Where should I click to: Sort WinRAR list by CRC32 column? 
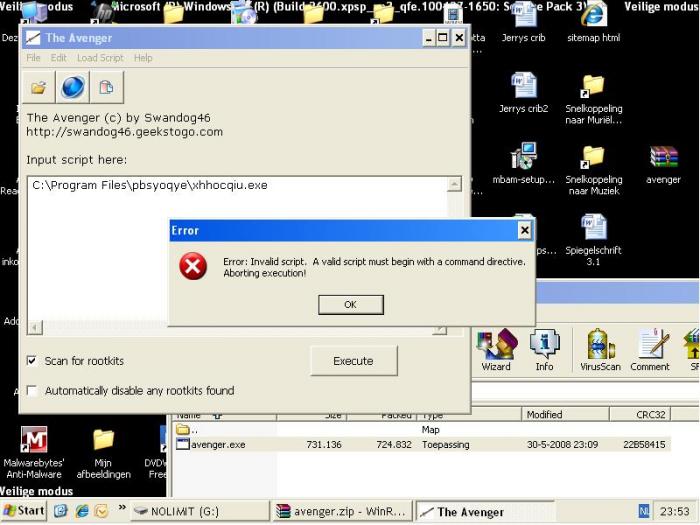tap(641, 415)
